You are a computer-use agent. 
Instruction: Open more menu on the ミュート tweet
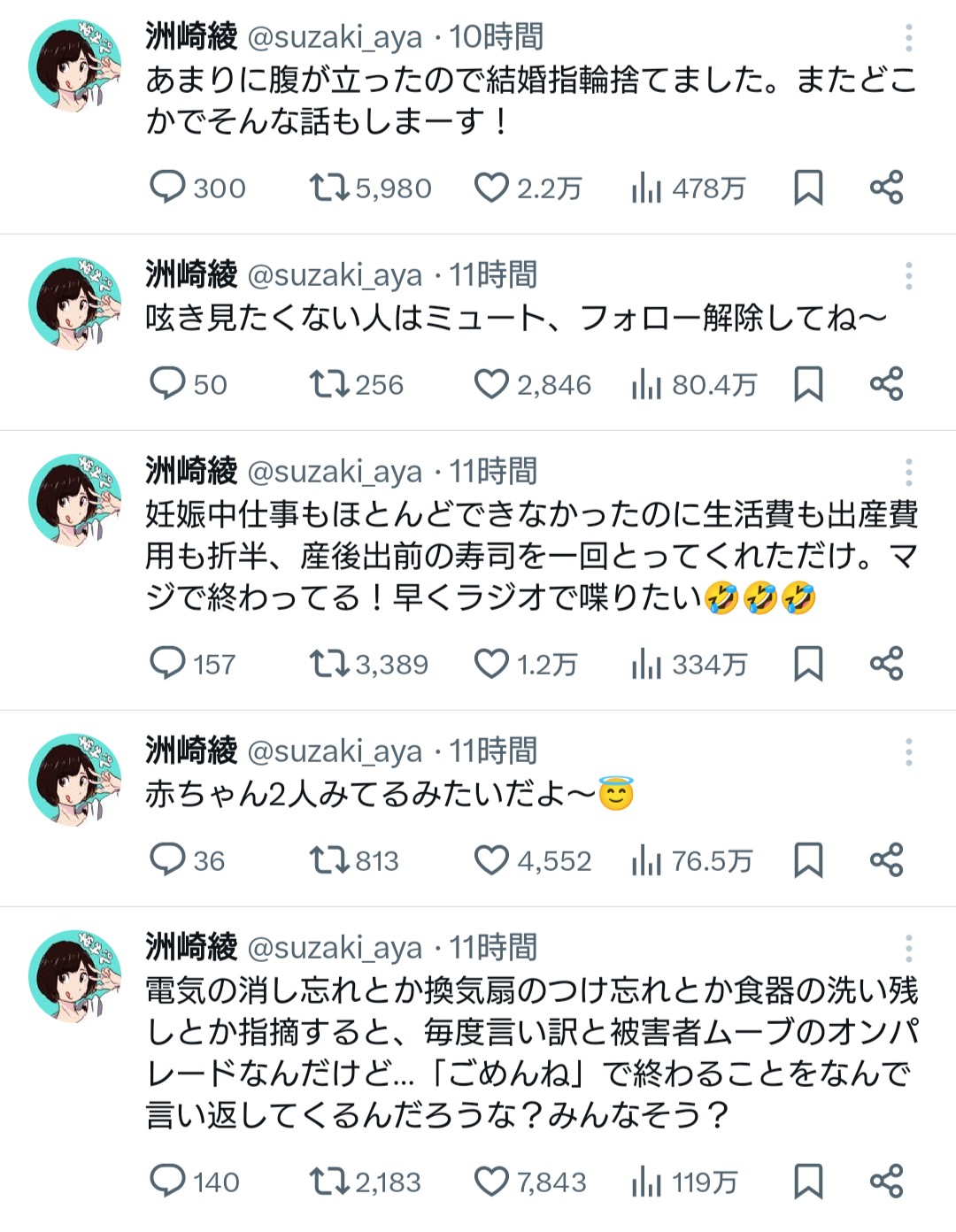(x=908, y=276)
